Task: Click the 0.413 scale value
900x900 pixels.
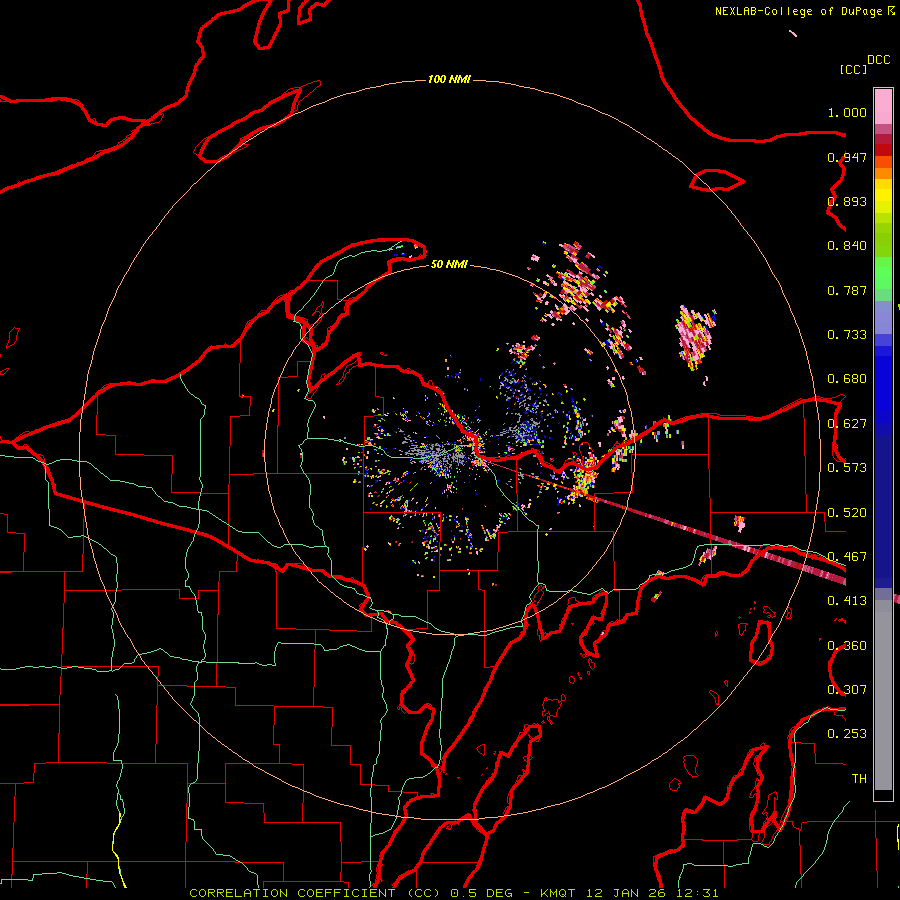Action: (x=847, y=601)
